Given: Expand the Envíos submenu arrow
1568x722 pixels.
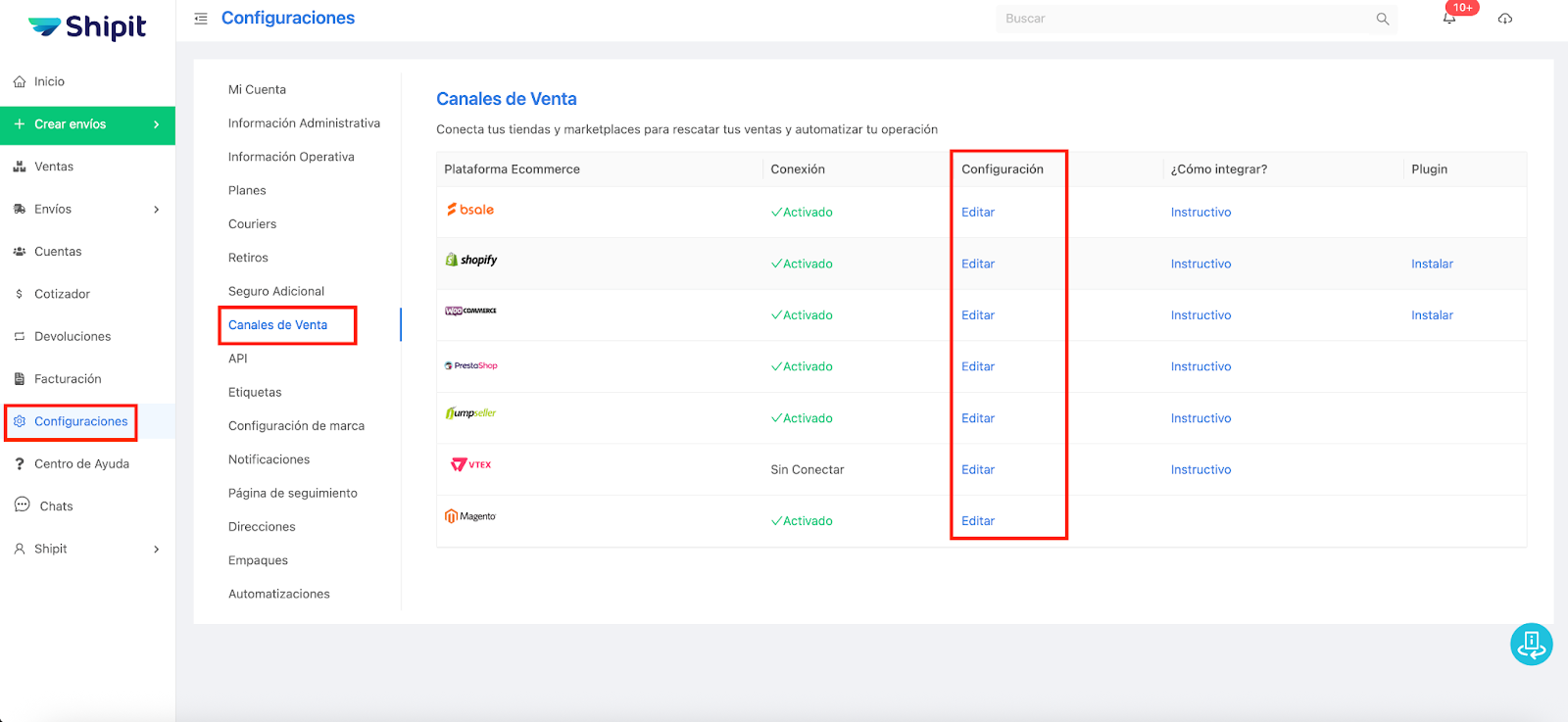Looking at the screenshot, I should (x=156, y=210).
